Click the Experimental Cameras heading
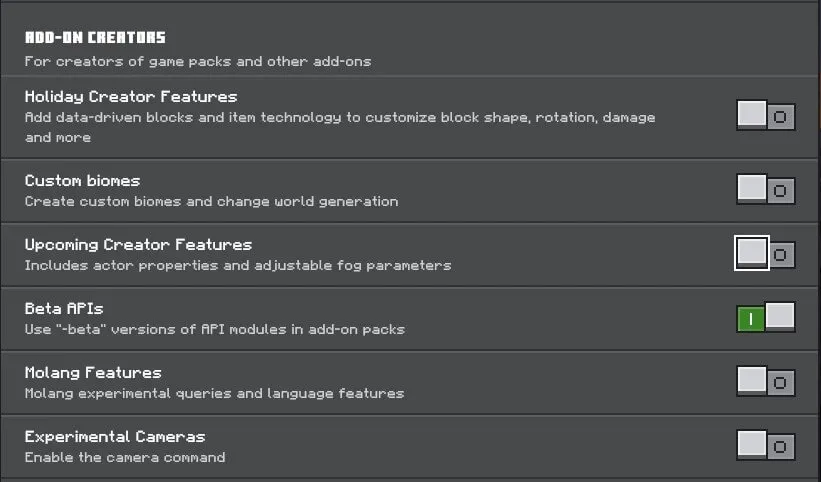Image resolution: width=821 pixels, height=482 pixels. click(x=115, y=436)
